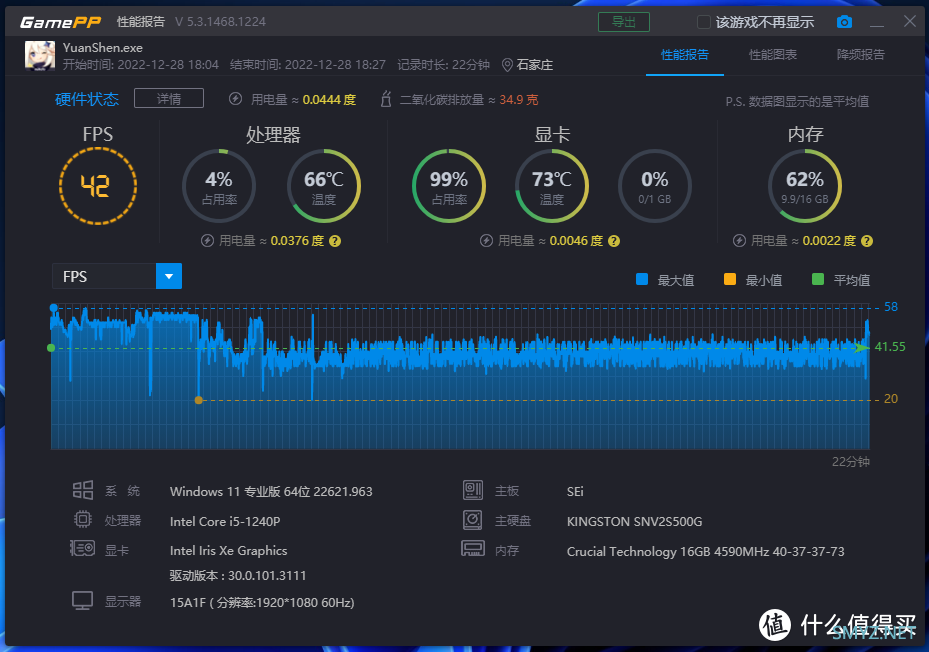Check the 该游戏不再显示 checkbox

pyautogui.click(x=703, y=23)
